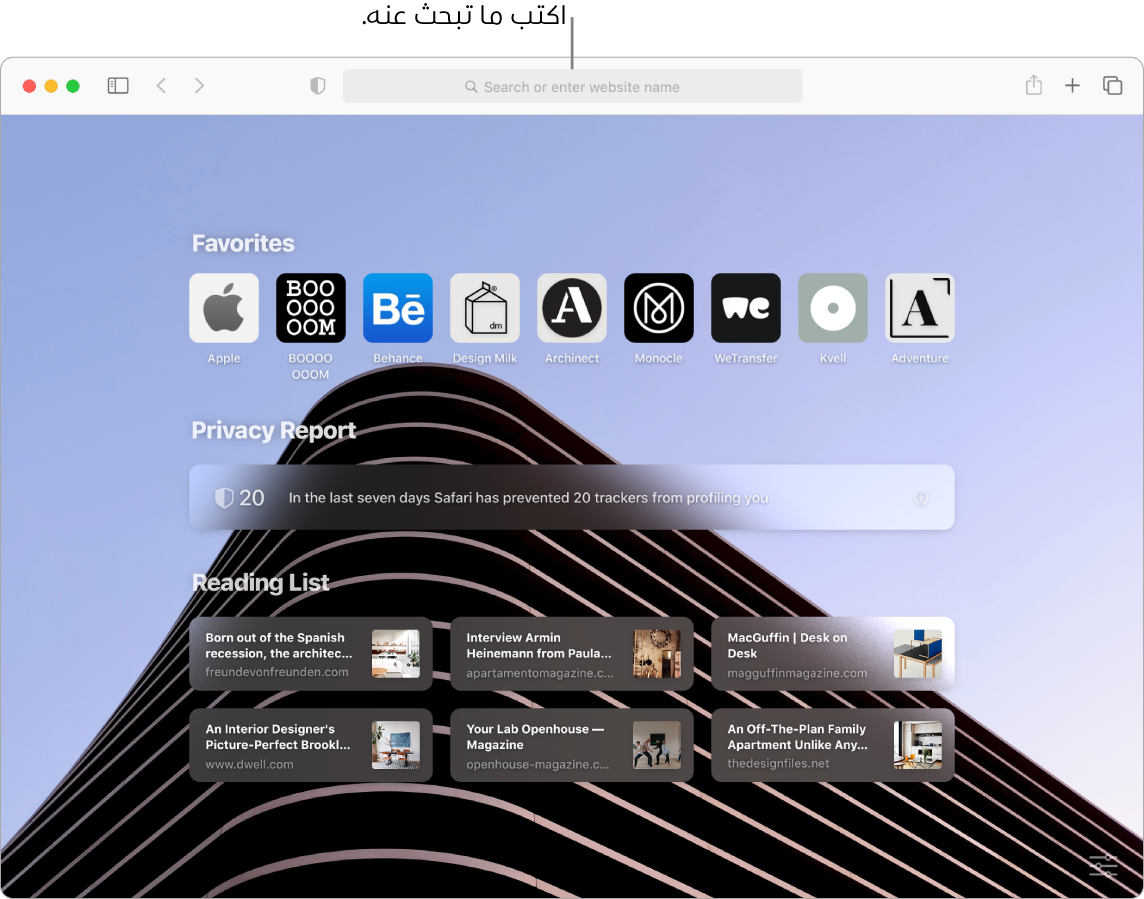The image size is (1144, 899).
Task: Open the Monocle favorite
Action: click(659, 308)
